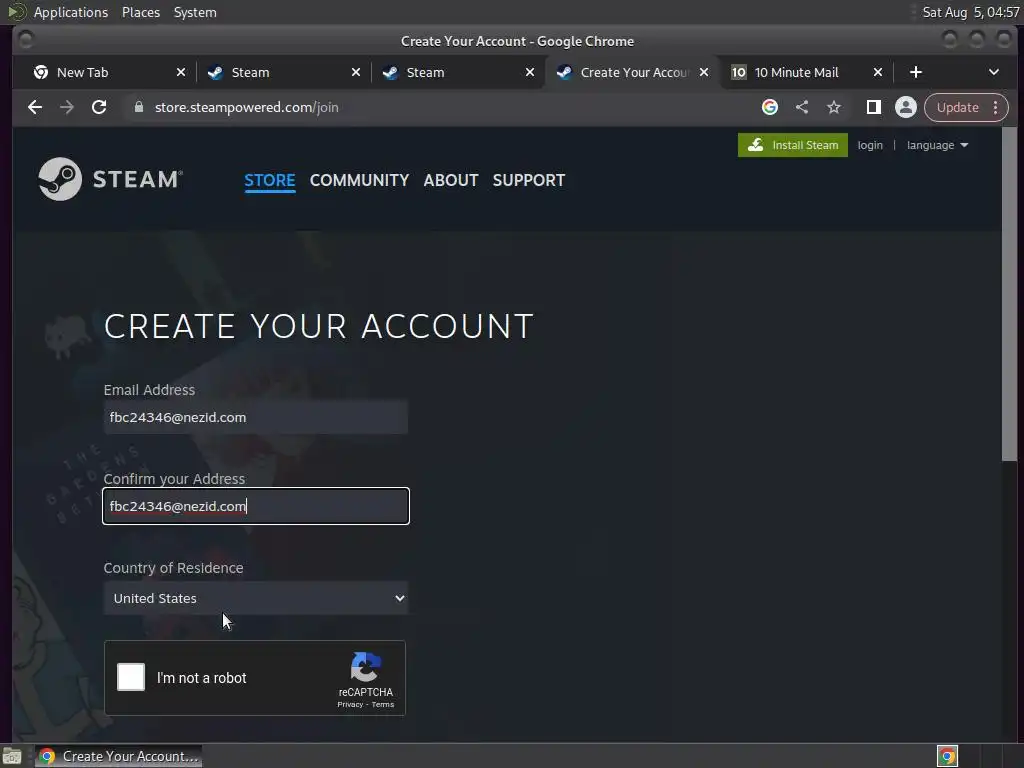Check the I'm not a robot checkbox
Screen dimensions: 1024x768
131,677
